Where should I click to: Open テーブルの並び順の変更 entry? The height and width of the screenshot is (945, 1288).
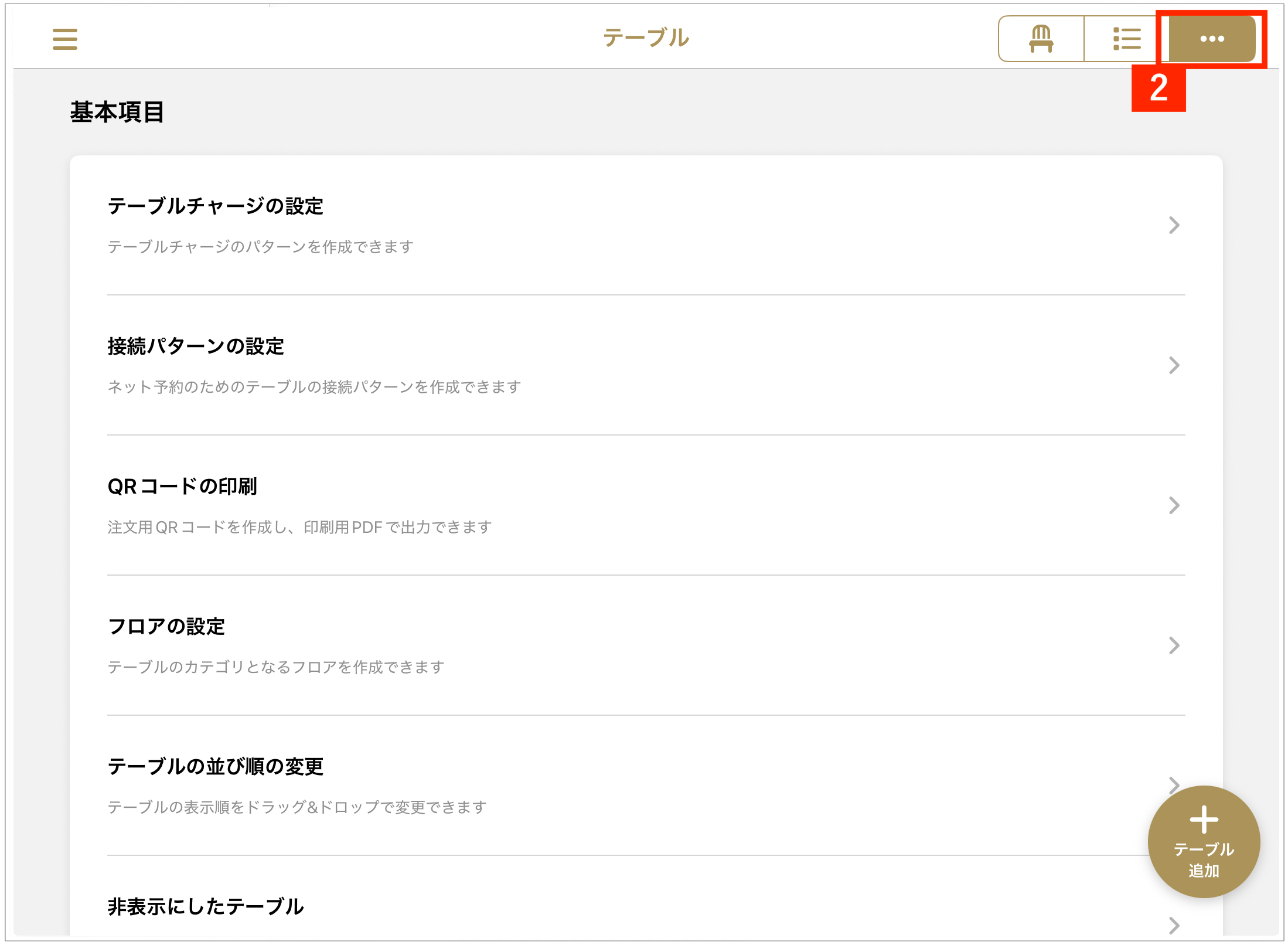click(x=215, y=767)
